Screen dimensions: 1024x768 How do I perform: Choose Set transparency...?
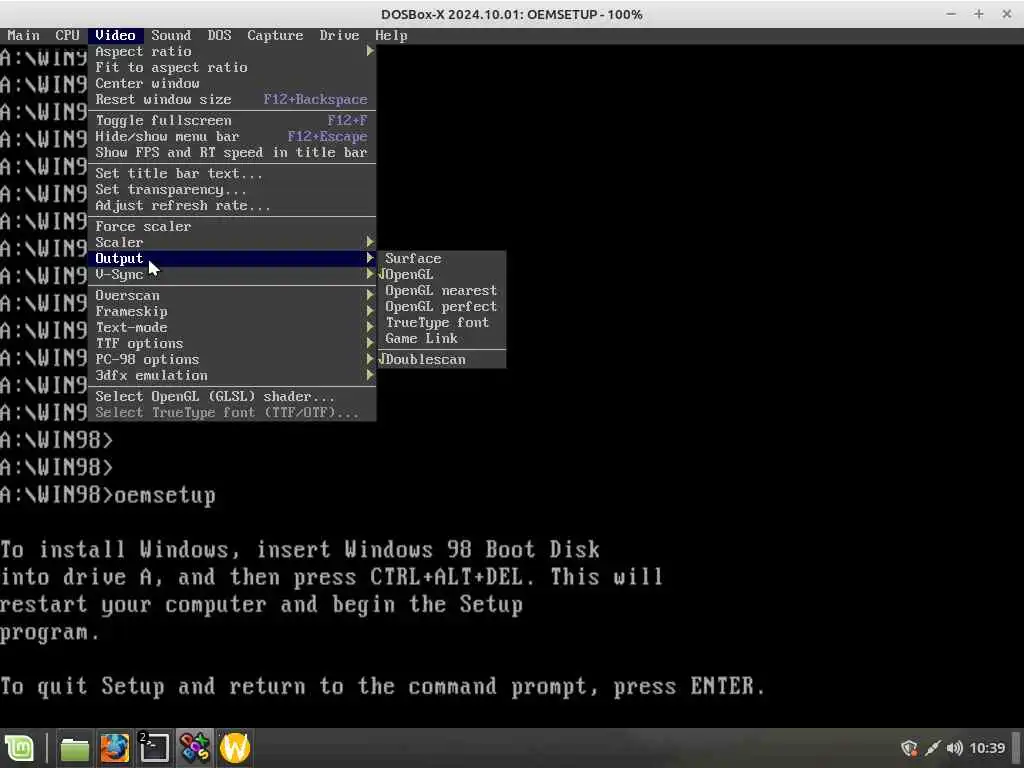232,189
